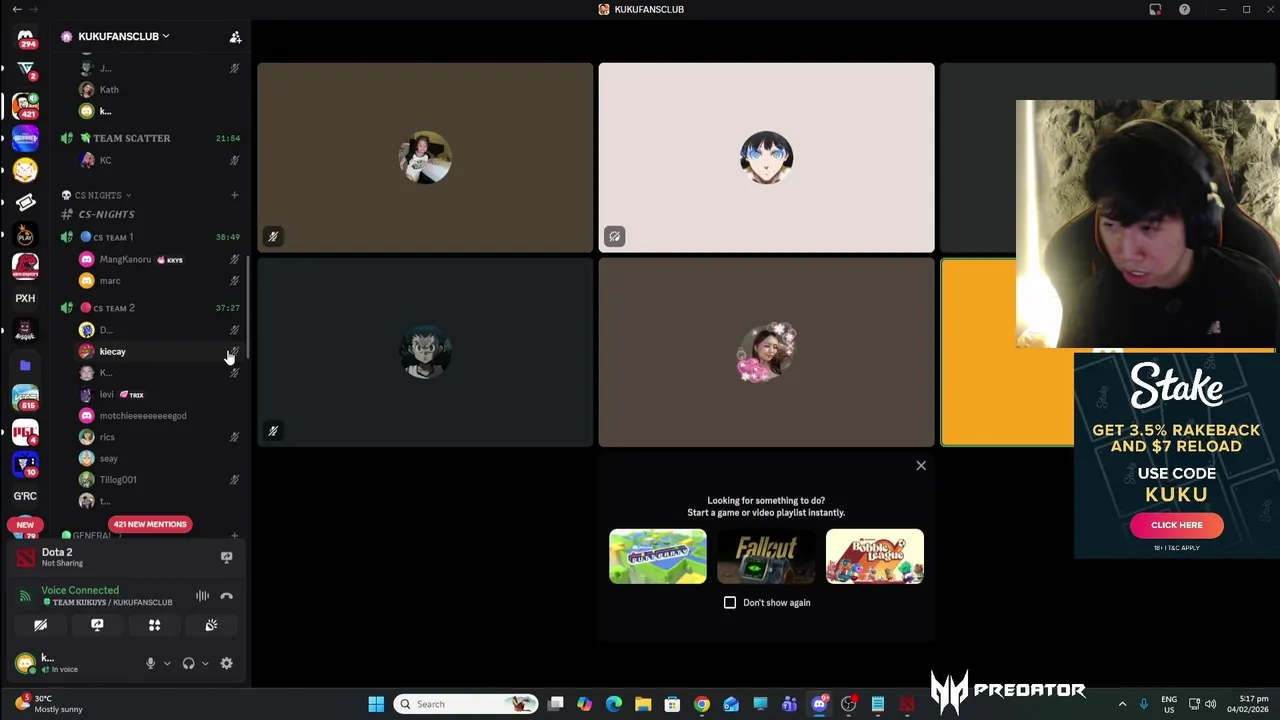This screenshot has width=1280, height=720.
Task: Open Microsoft Teams from the taskbar
Action: [x=789, y=704]
